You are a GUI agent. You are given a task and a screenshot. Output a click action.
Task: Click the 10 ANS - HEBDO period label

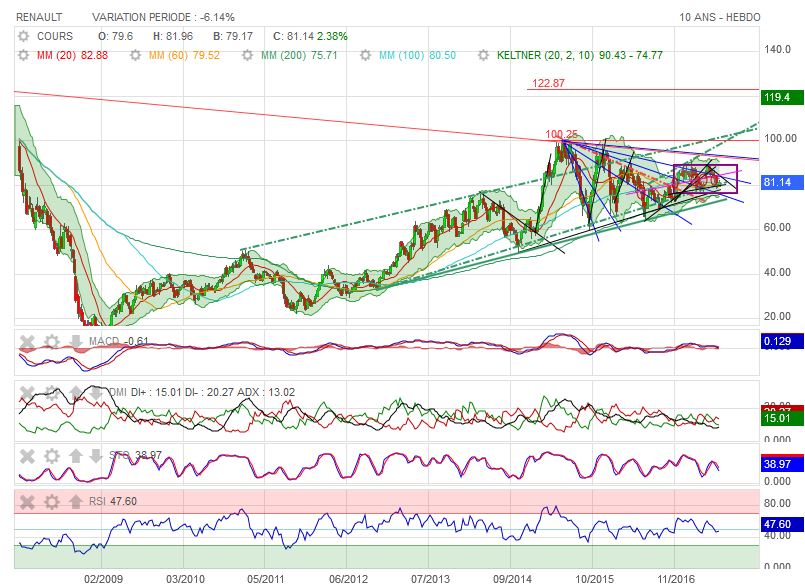pos(720,17)
